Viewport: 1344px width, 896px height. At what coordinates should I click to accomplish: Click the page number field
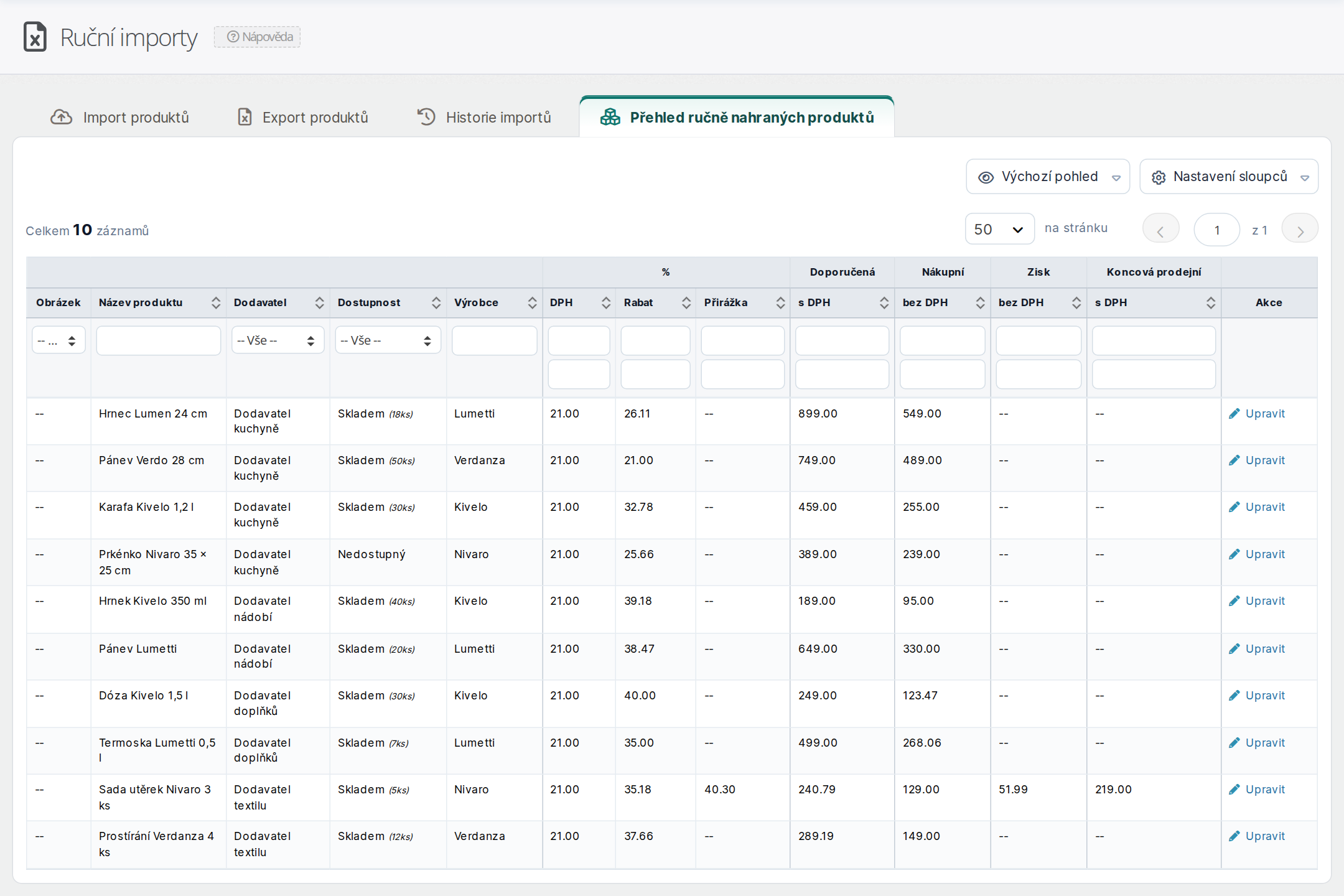(1216, 230)
